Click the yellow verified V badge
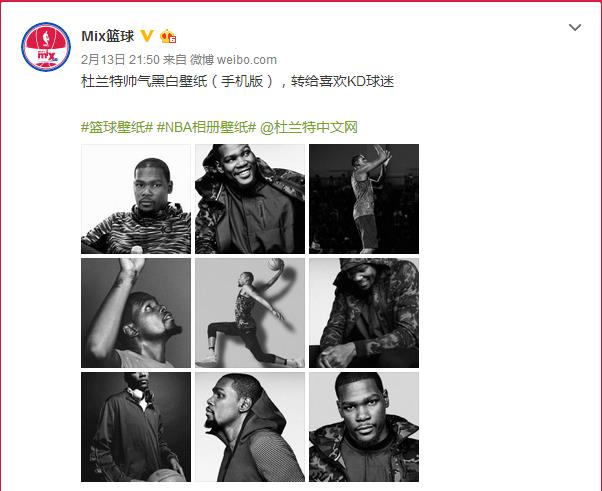Image resolution: width=602 pixels, height=491 pixels. coord(146,36)
